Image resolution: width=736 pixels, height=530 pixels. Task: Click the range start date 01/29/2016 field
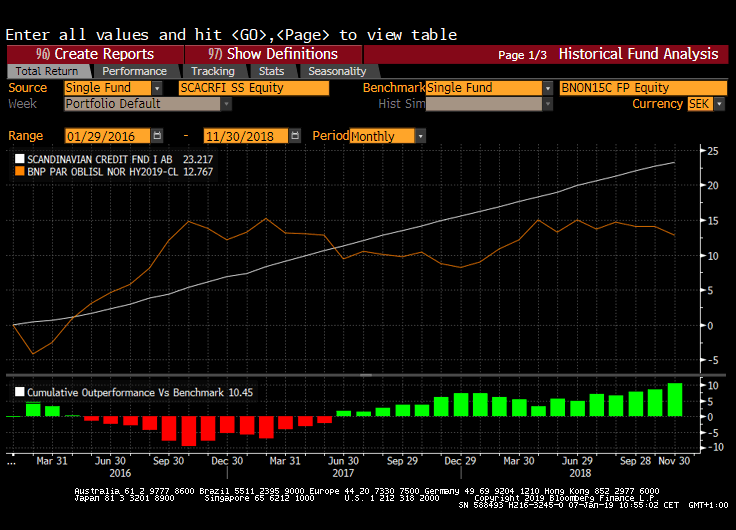point(107,136)
